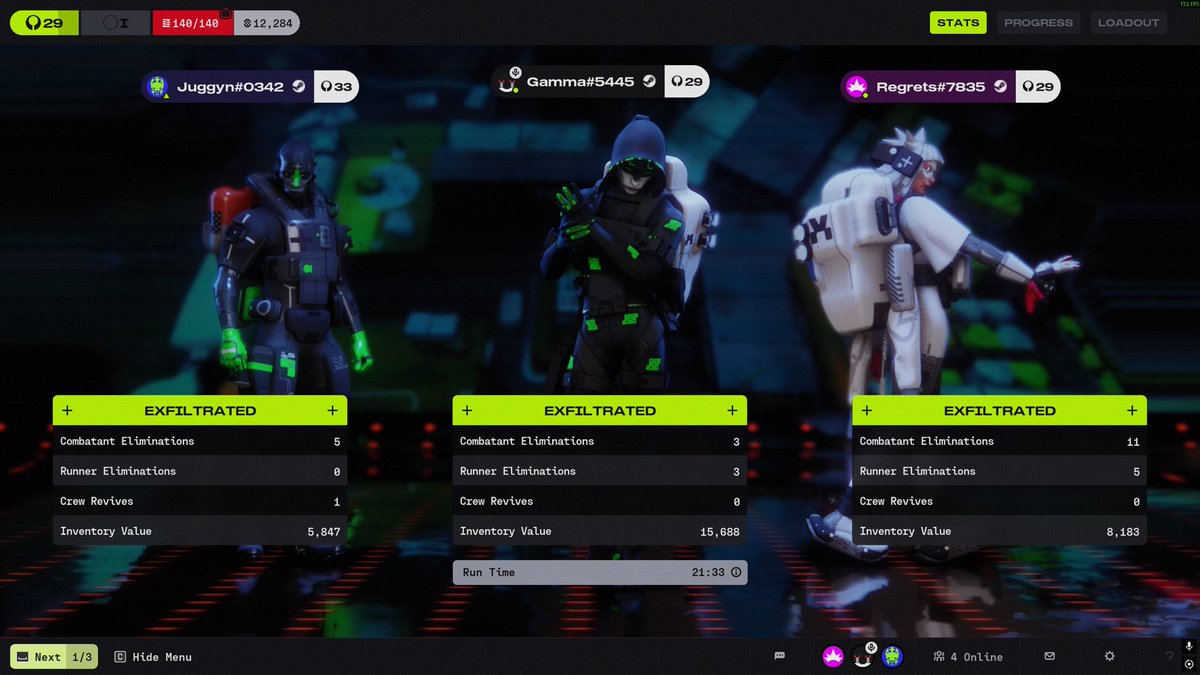1200x675 pixels.
Task: Click the Next 1/3 button
Action: tap(54, 657)
